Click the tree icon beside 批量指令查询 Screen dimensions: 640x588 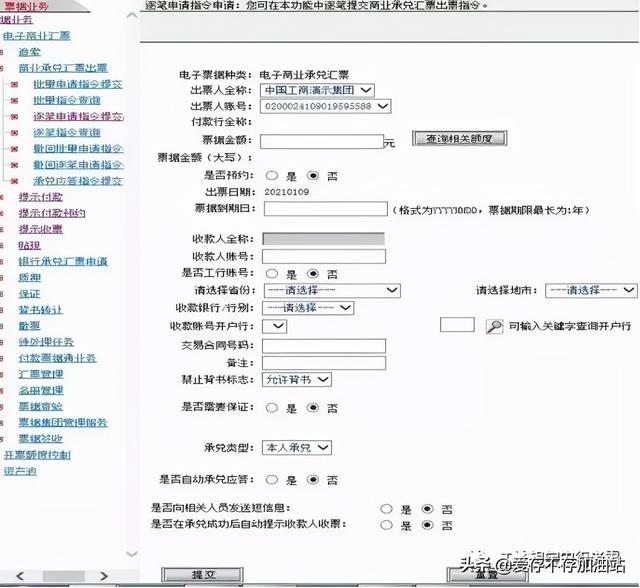click(14, 100)
